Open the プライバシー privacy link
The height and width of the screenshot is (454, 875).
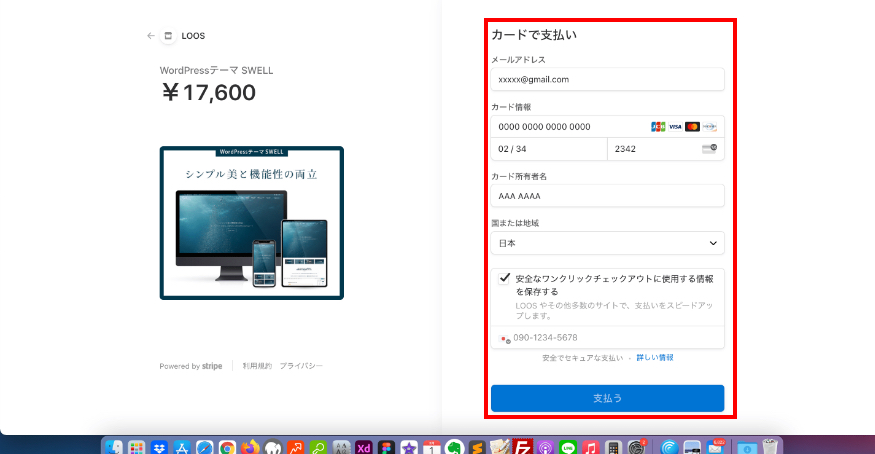point(301,366)
